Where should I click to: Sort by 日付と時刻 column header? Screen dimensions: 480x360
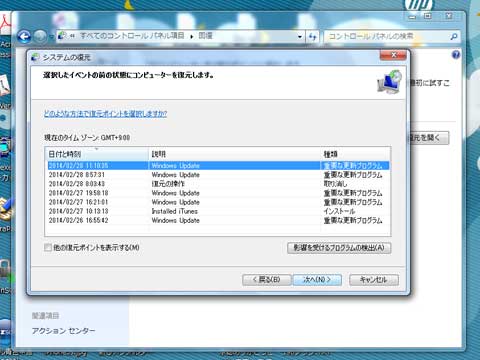click(97, 154)
